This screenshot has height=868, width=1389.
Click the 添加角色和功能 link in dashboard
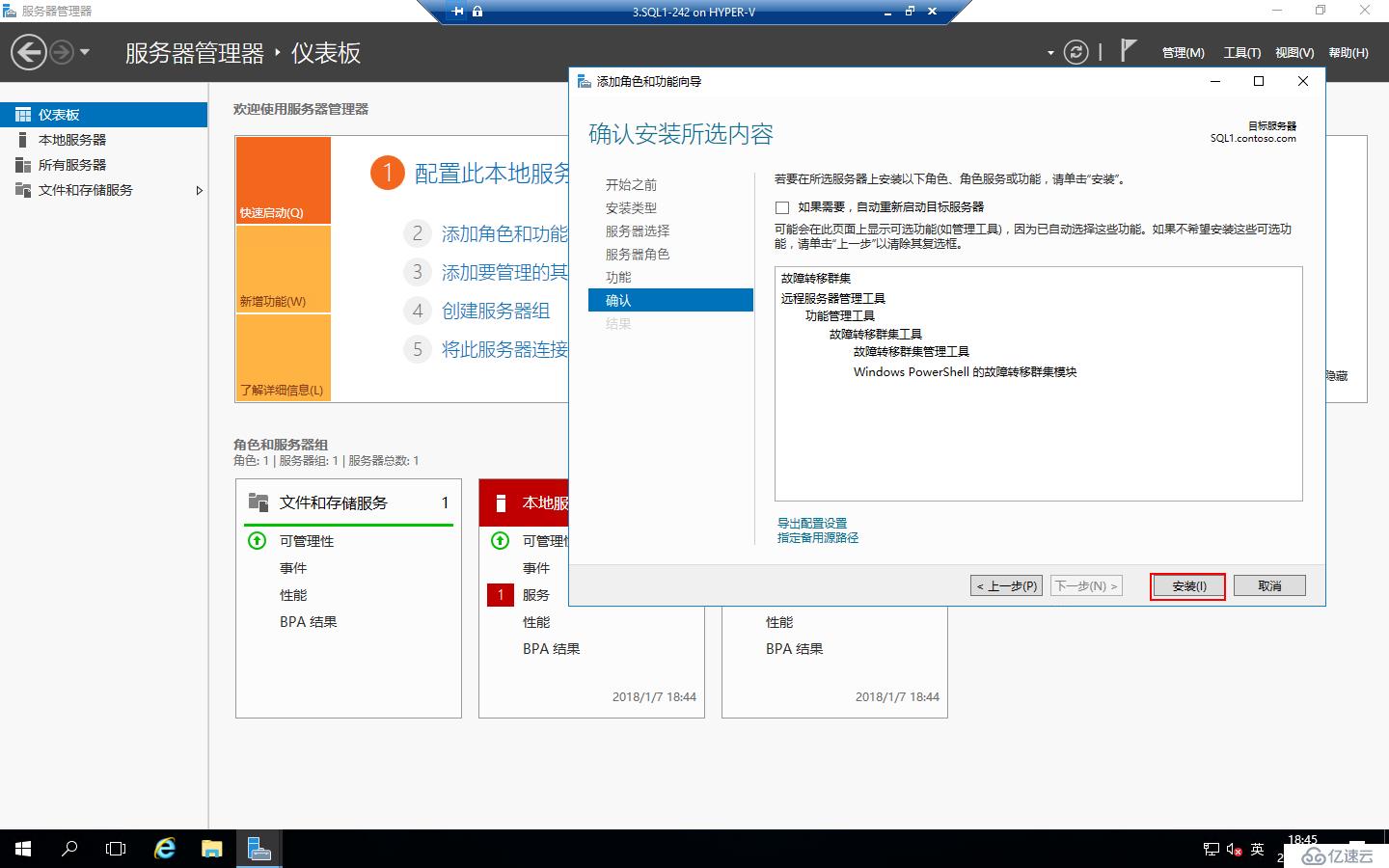(504, 234)
